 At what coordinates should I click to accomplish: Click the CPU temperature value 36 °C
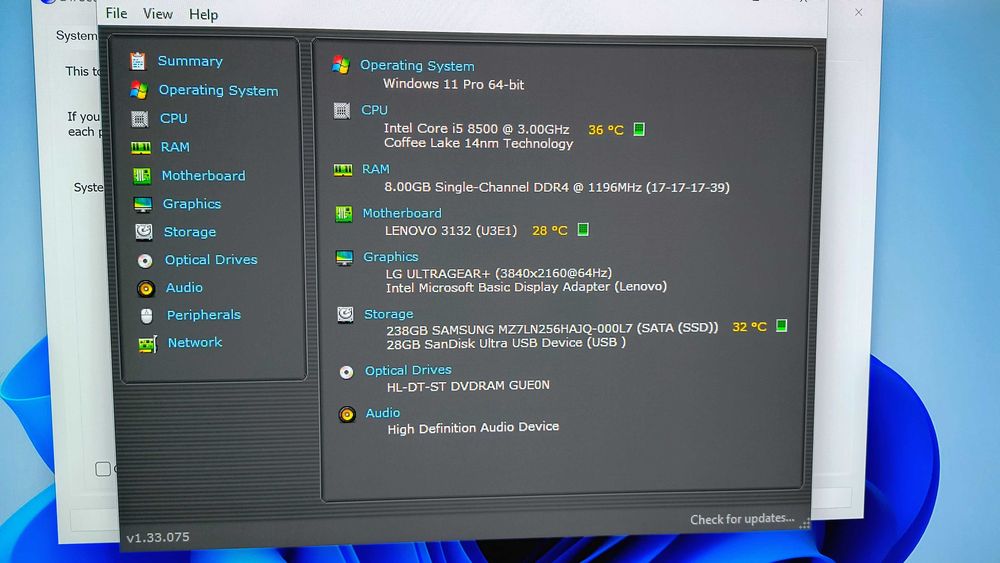(605, 130)
